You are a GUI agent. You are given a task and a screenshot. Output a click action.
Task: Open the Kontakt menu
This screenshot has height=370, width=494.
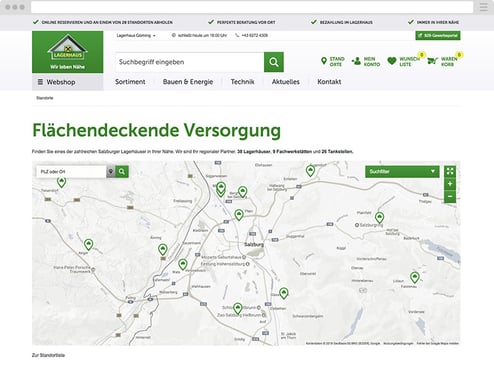(329, 82)
